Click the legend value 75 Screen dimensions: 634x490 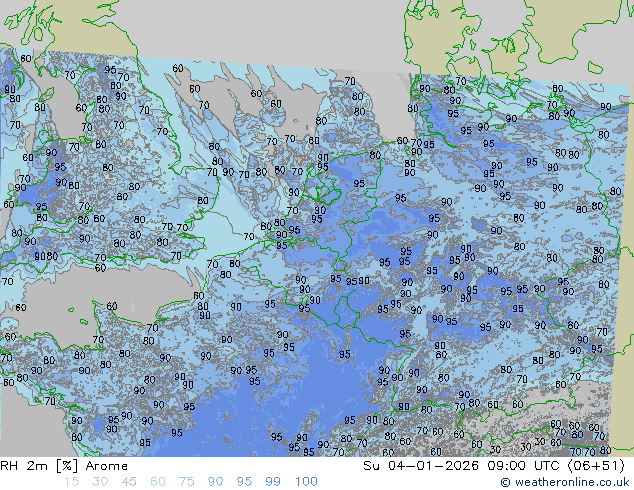pyautogui.click(x=186, y=482)
